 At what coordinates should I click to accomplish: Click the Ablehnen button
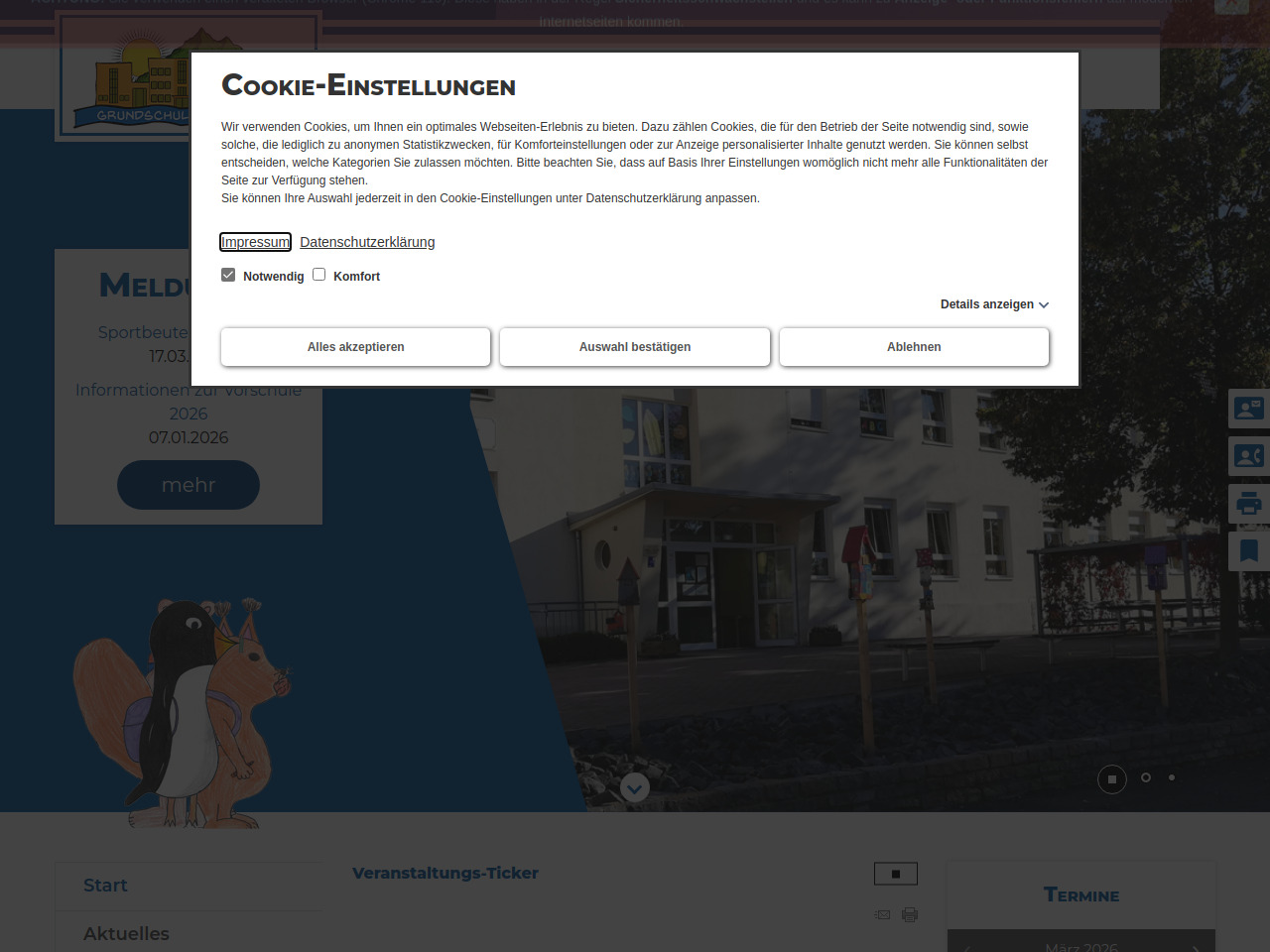[914, 347]
